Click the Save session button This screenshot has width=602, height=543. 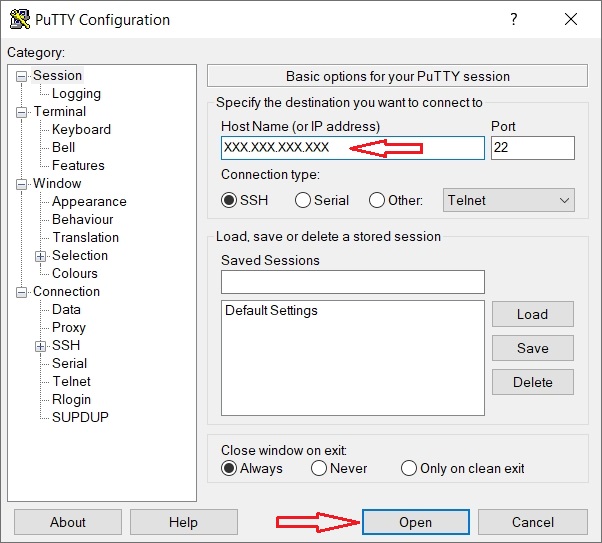click(x=532, y=348)
